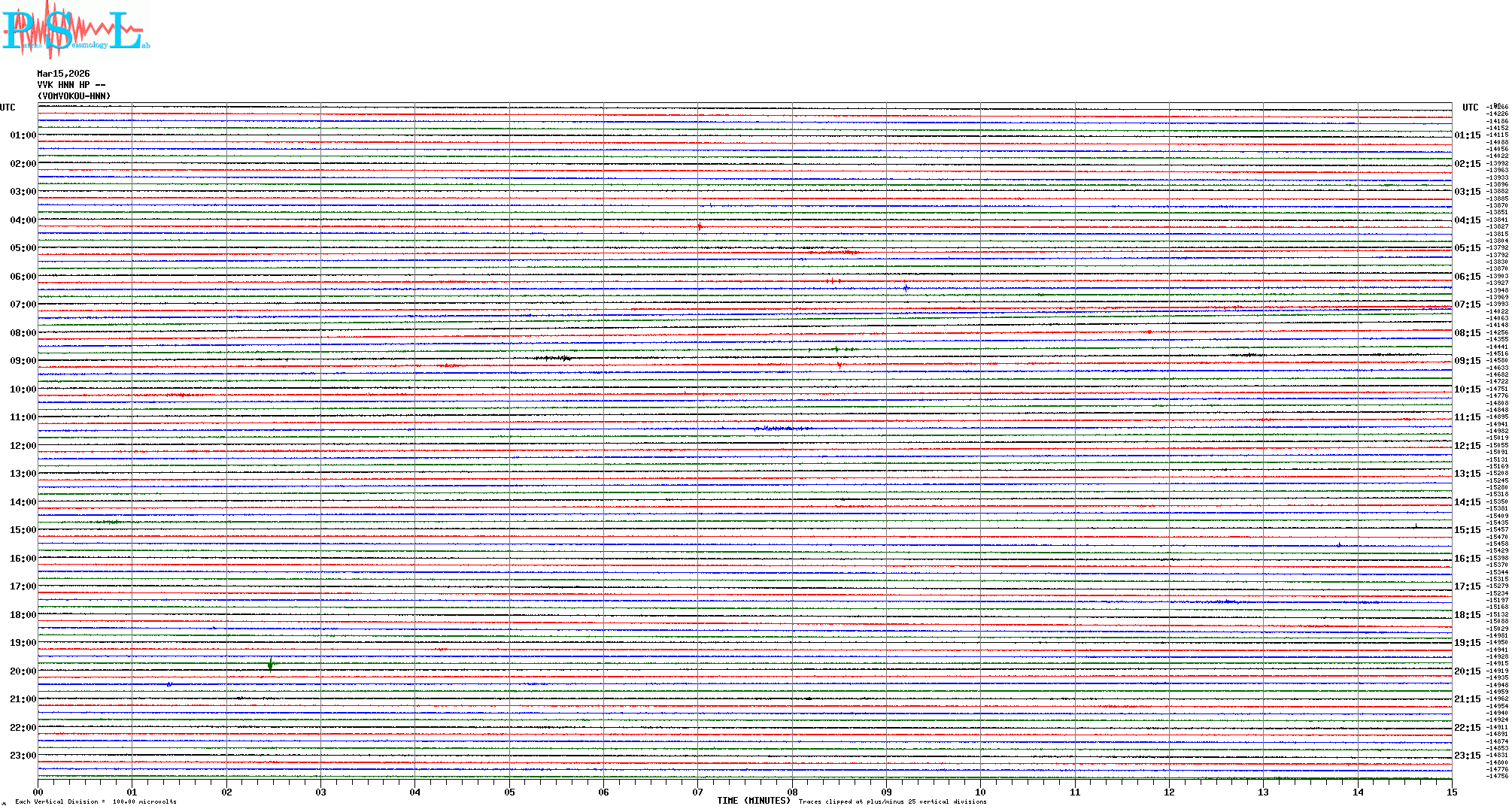1512x812 pixels.
Task: Click the 08:15 right time label
Action: (x=1467, y=333)
